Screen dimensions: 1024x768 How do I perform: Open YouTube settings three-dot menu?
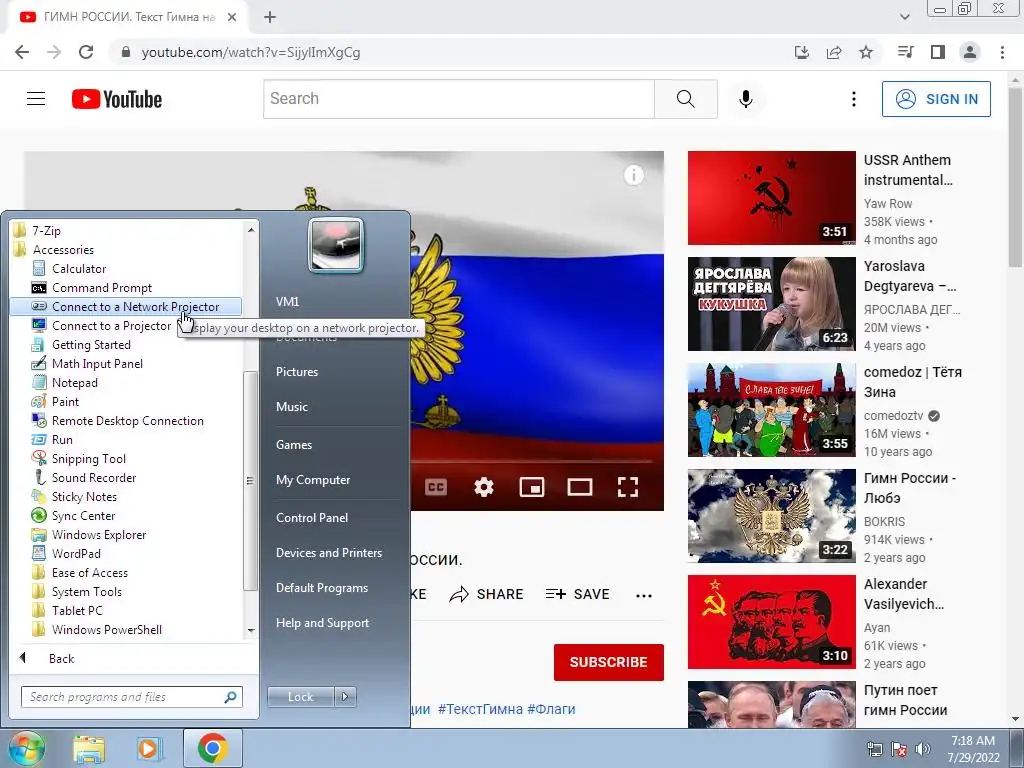[854, 99]
